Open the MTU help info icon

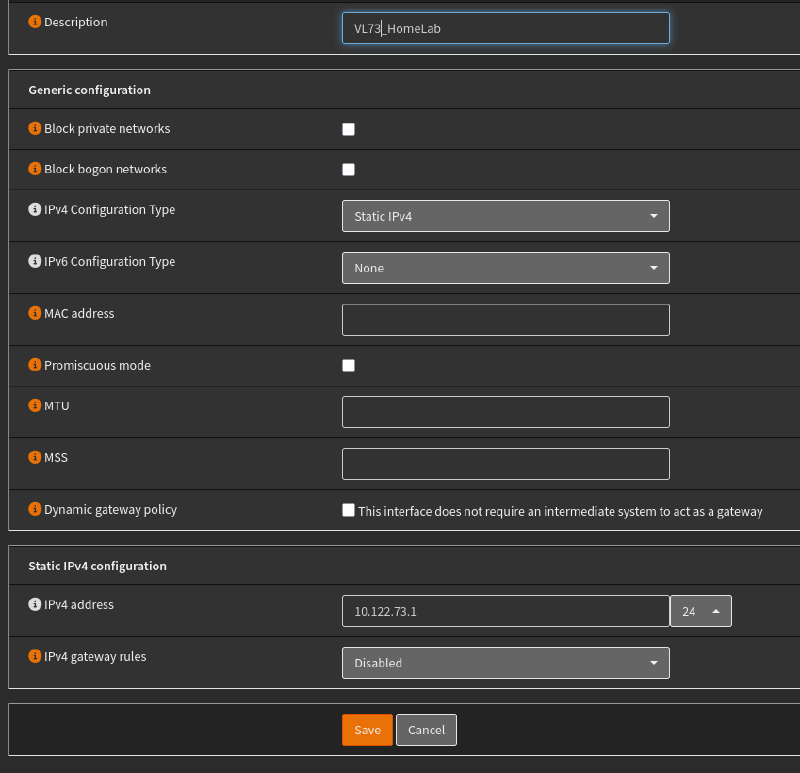(34, 406)
